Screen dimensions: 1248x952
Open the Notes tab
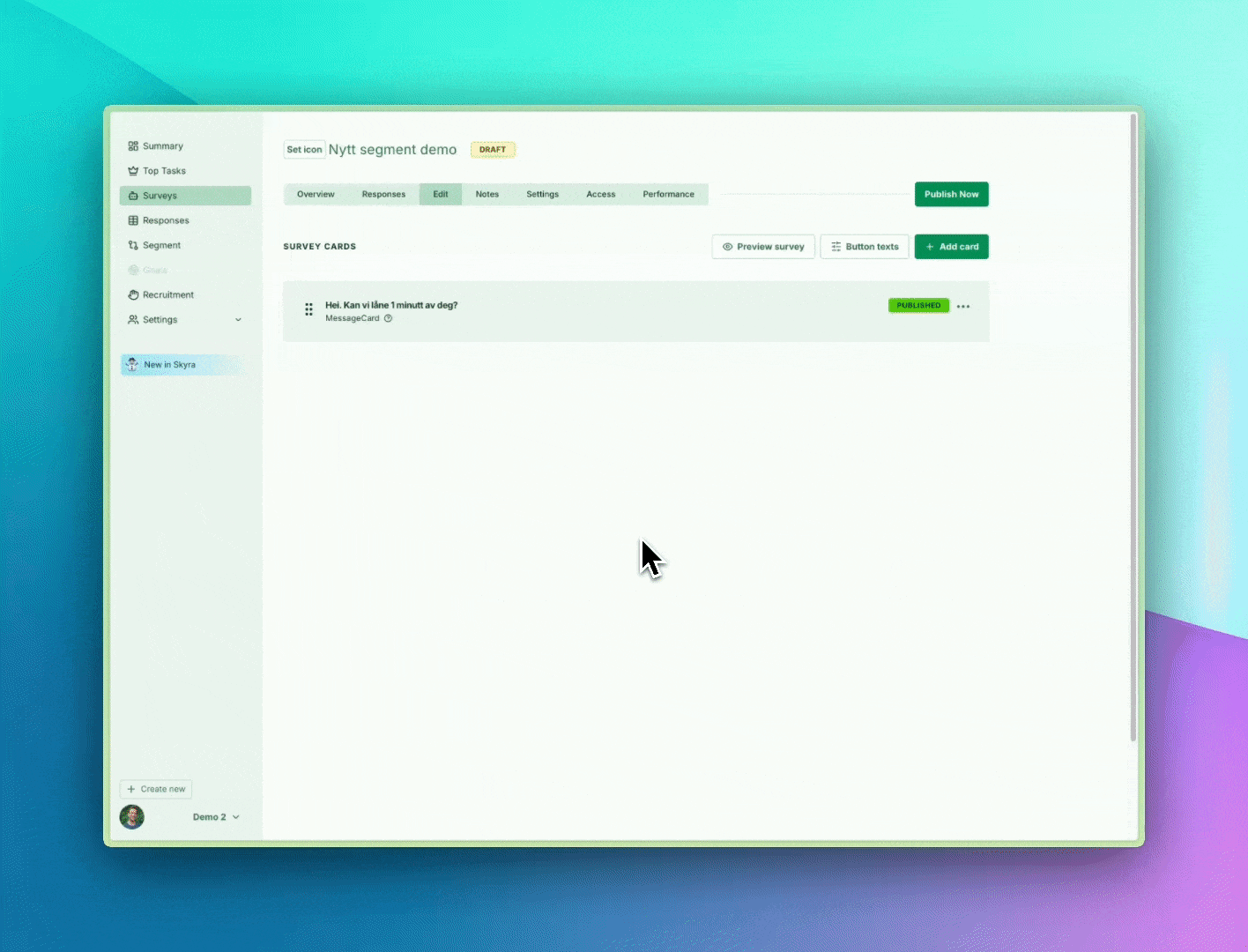coord(487,194)
